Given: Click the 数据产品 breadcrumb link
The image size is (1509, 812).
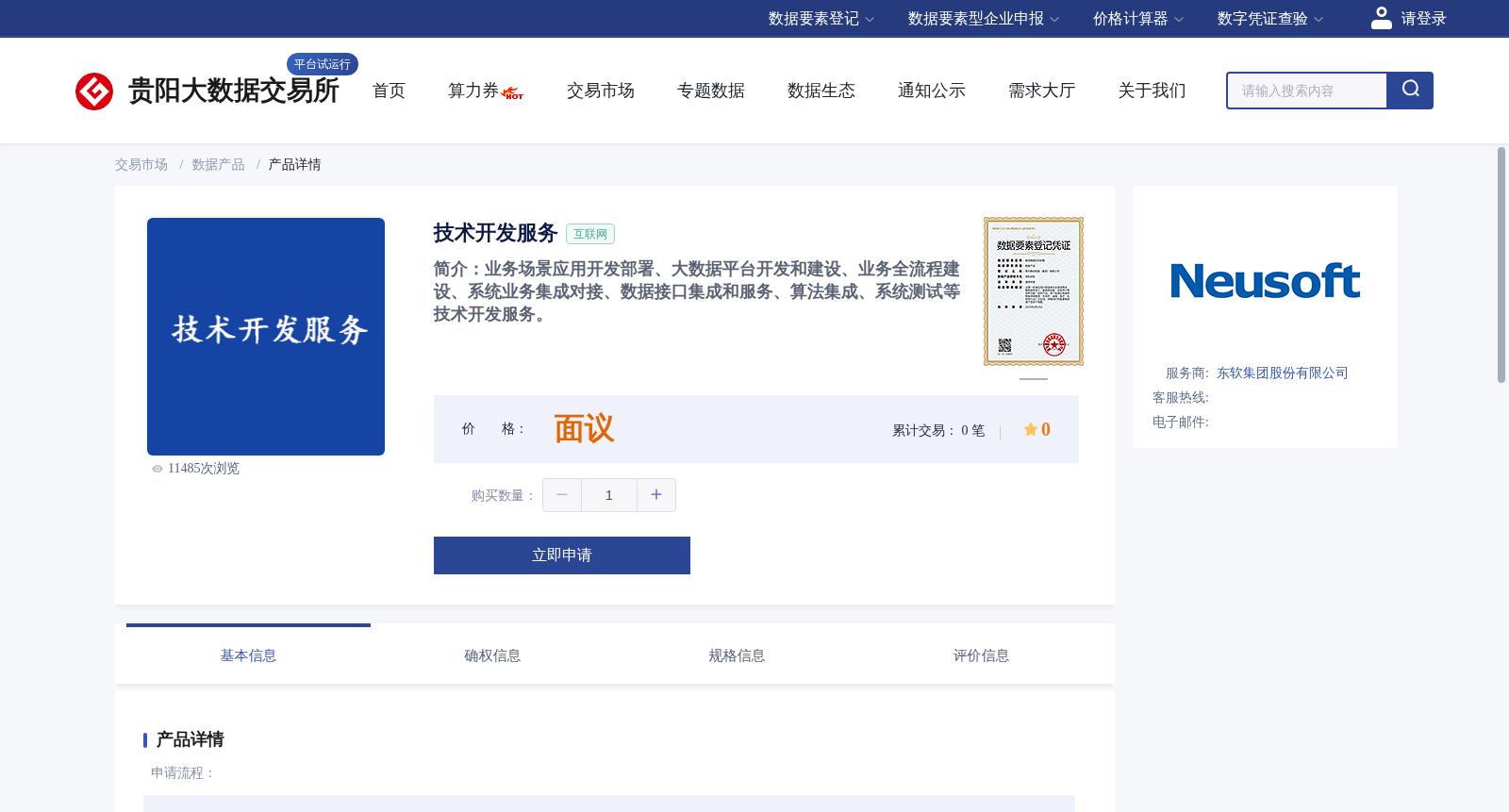Looking at the screenshot, I should 219,165.
